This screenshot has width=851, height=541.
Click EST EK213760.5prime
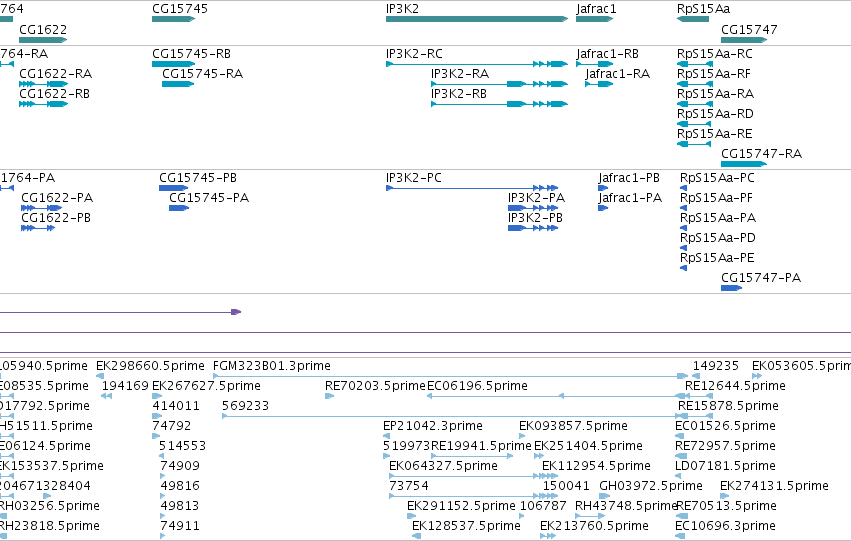coord(594,527)
